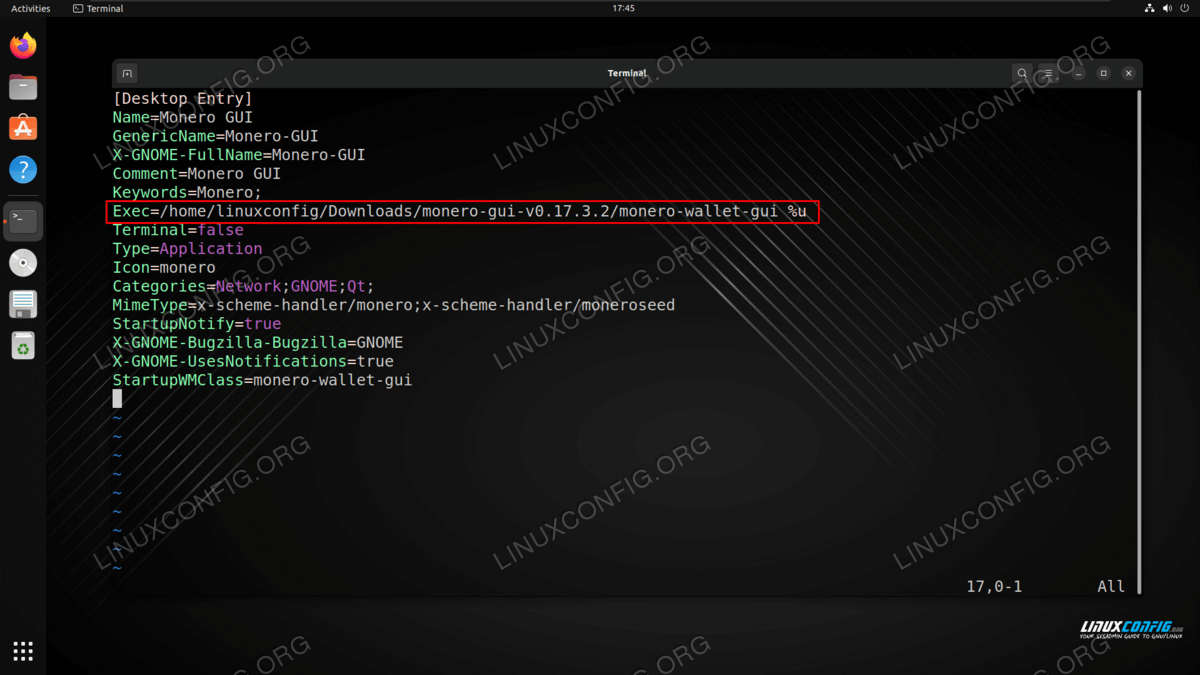Show Applications grid
The height and width of the screenshot is (675, 1200).
pos(23,651)
